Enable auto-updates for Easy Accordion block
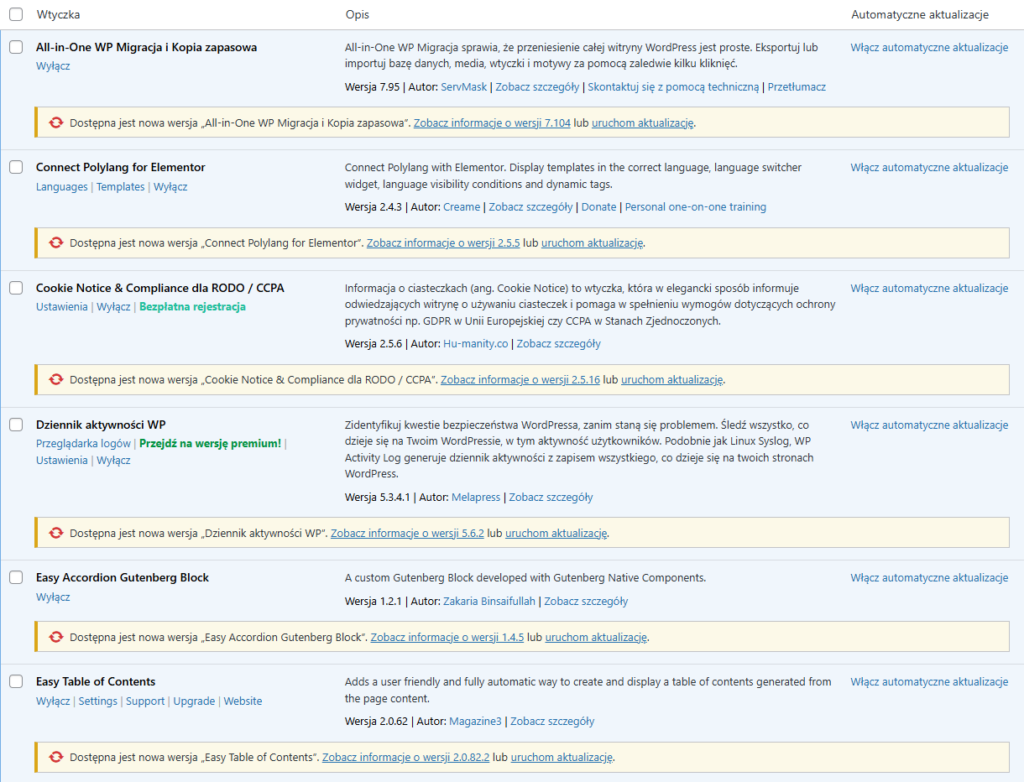1024x782 pixels. [929, 578]
